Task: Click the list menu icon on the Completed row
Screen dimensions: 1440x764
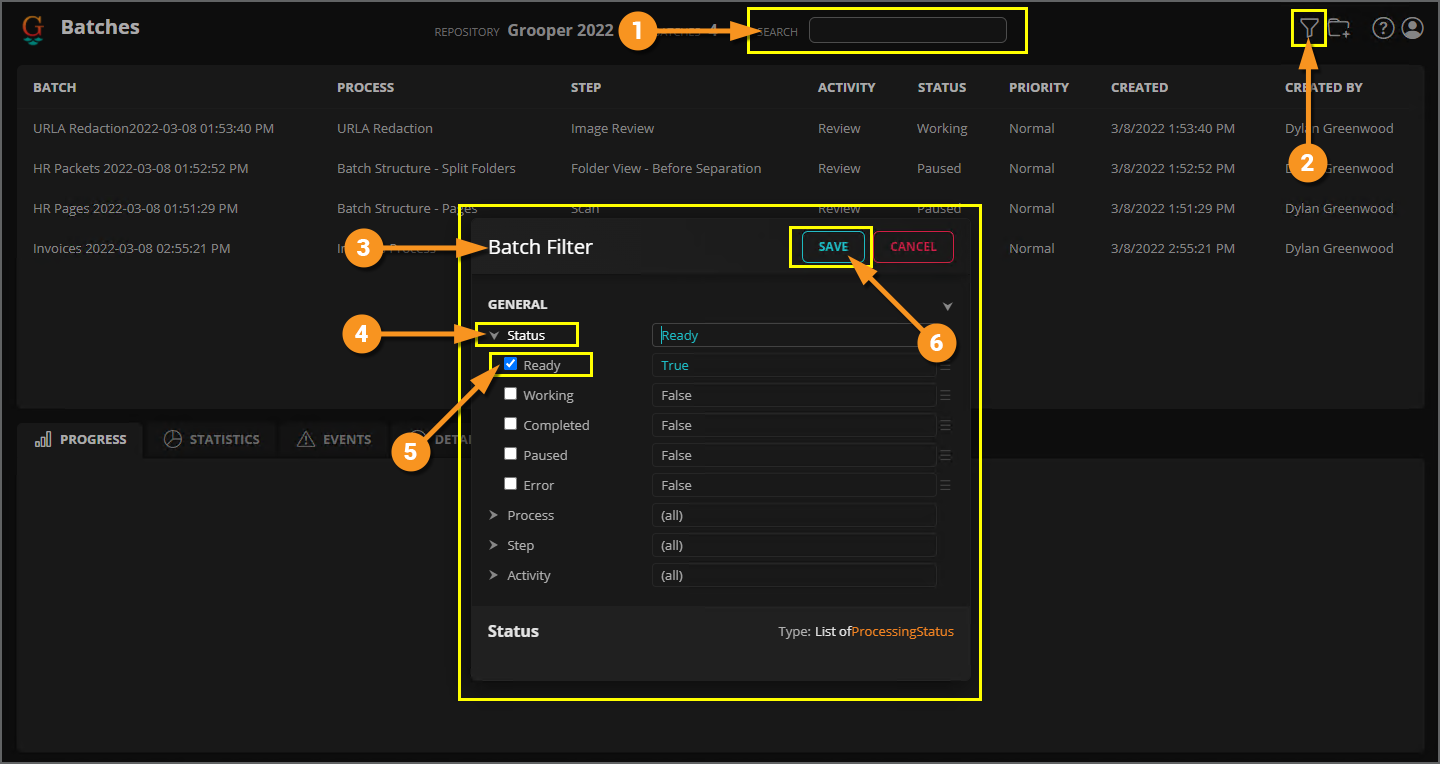Action: click(945, 425)
